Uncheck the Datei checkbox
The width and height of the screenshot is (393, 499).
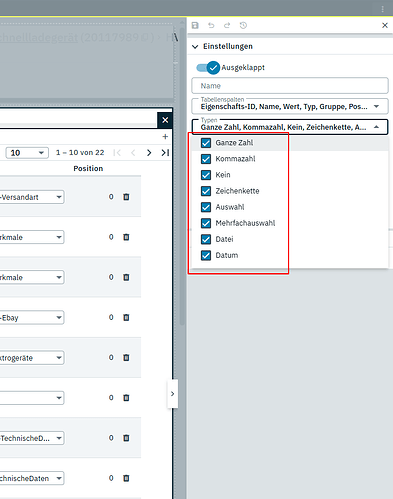pos(206,239)
